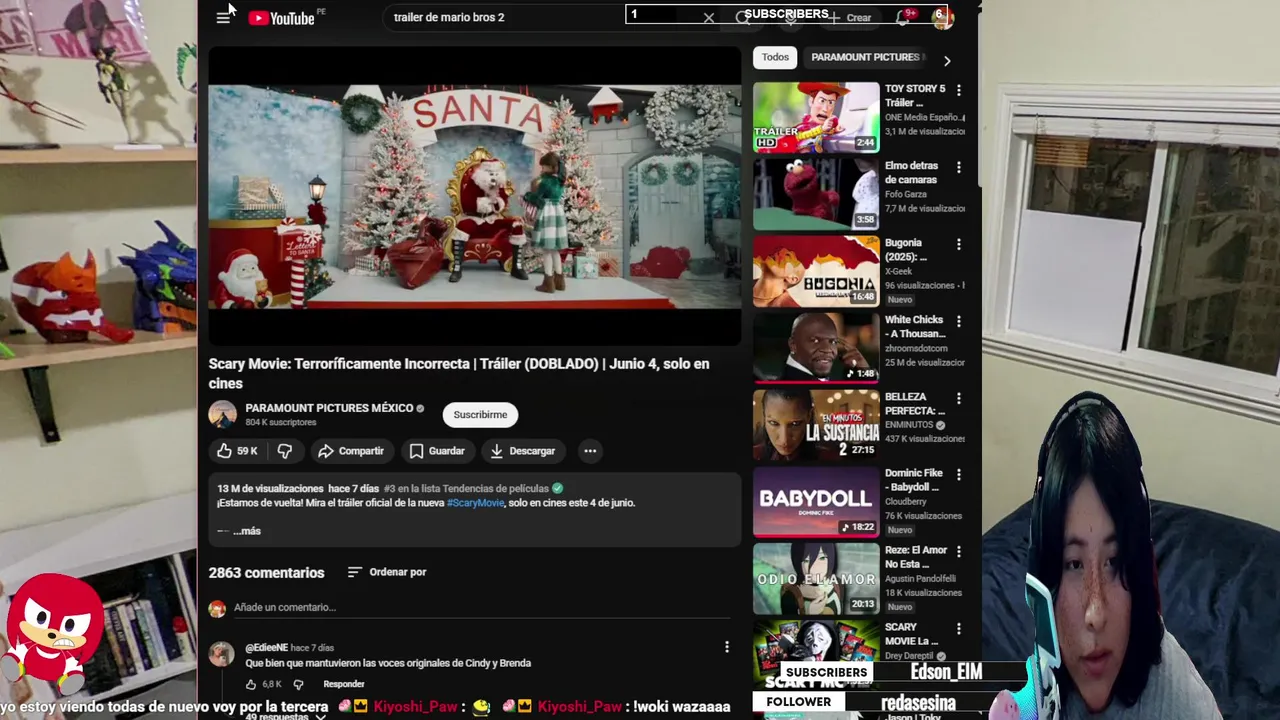Click the Suscribirme button
Viewport: 1280px width, 720px height.
[x=480, y=414]
